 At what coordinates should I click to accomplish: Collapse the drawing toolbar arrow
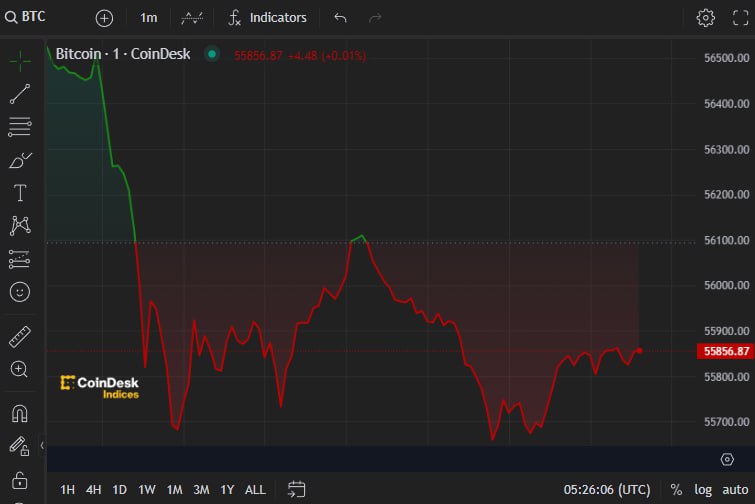tap(42, 445)
